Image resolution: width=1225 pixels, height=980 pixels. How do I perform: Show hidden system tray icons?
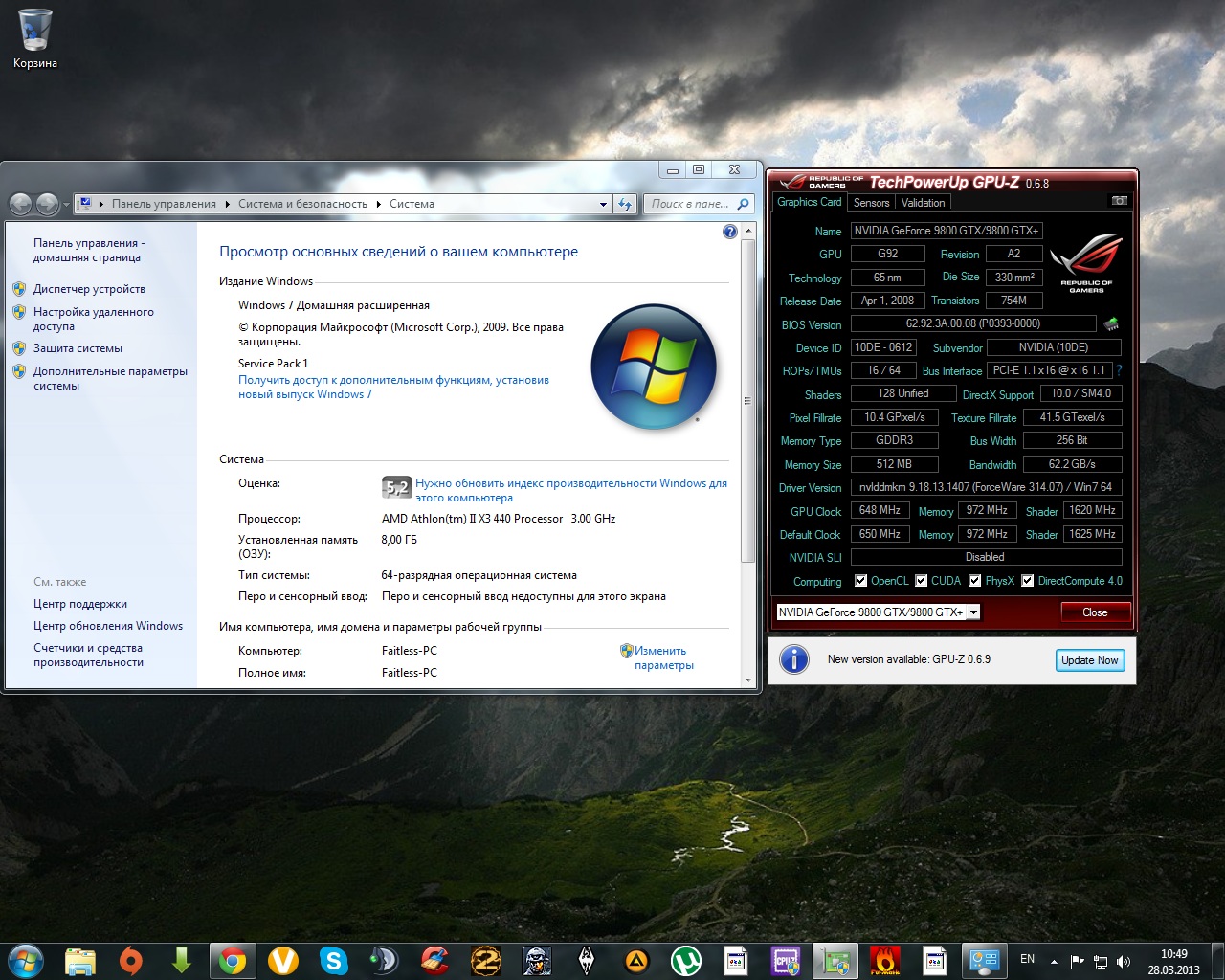coord(1054,962)
